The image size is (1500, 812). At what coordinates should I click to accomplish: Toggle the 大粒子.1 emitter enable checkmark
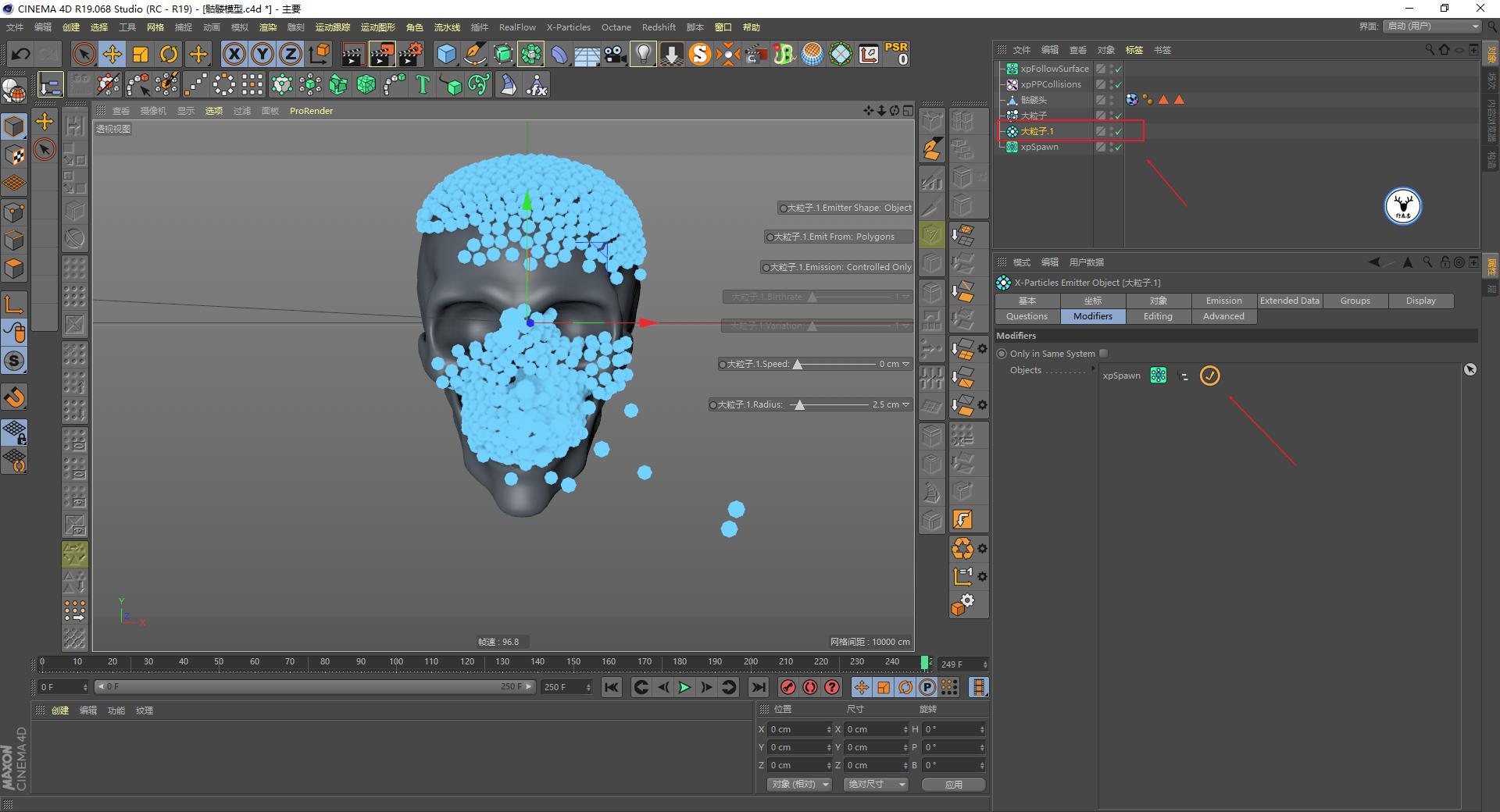pyautogui.click(x=1119, y=131)
